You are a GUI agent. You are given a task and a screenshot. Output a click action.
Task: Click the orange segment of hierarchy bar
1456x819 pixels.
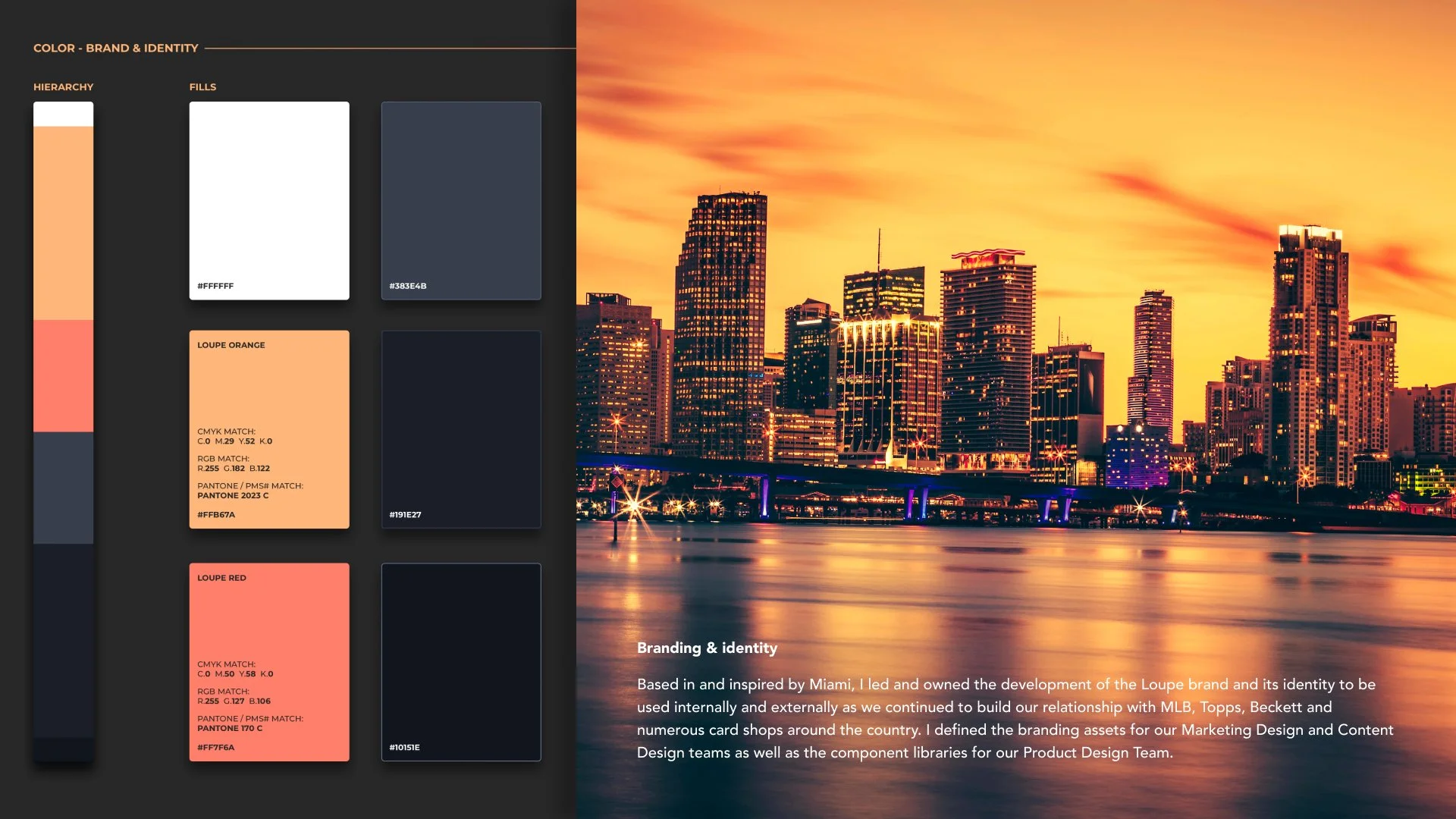pos(63,223)
